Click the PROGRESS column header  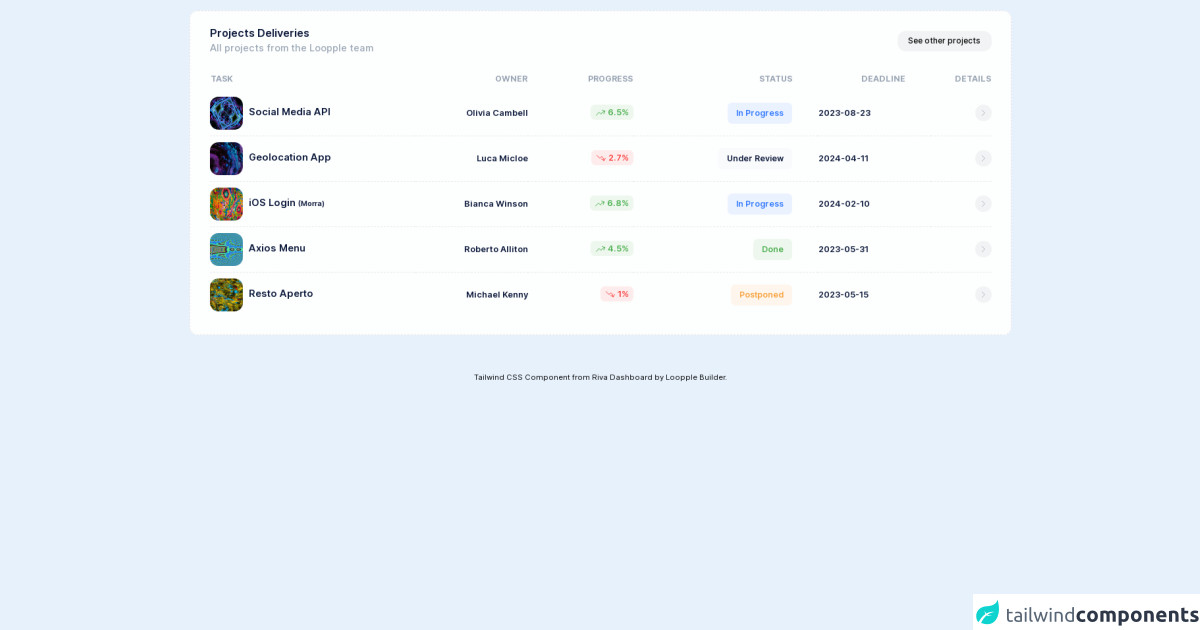pos(610,78)
